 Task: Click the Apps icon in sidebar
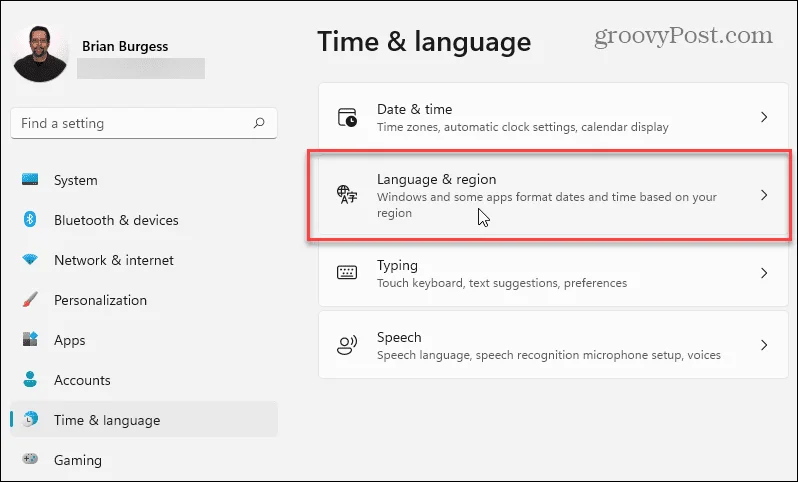(x=30, y=339)
